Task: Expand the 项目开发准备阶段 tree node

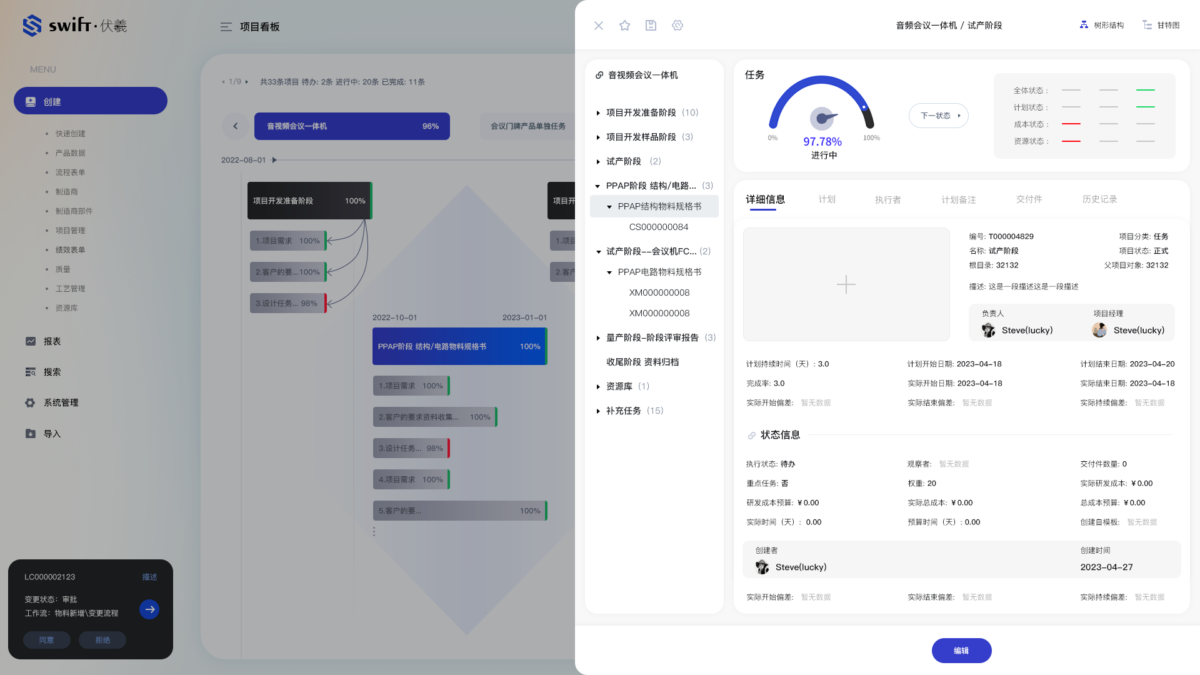Action: (x=599, y=113)
